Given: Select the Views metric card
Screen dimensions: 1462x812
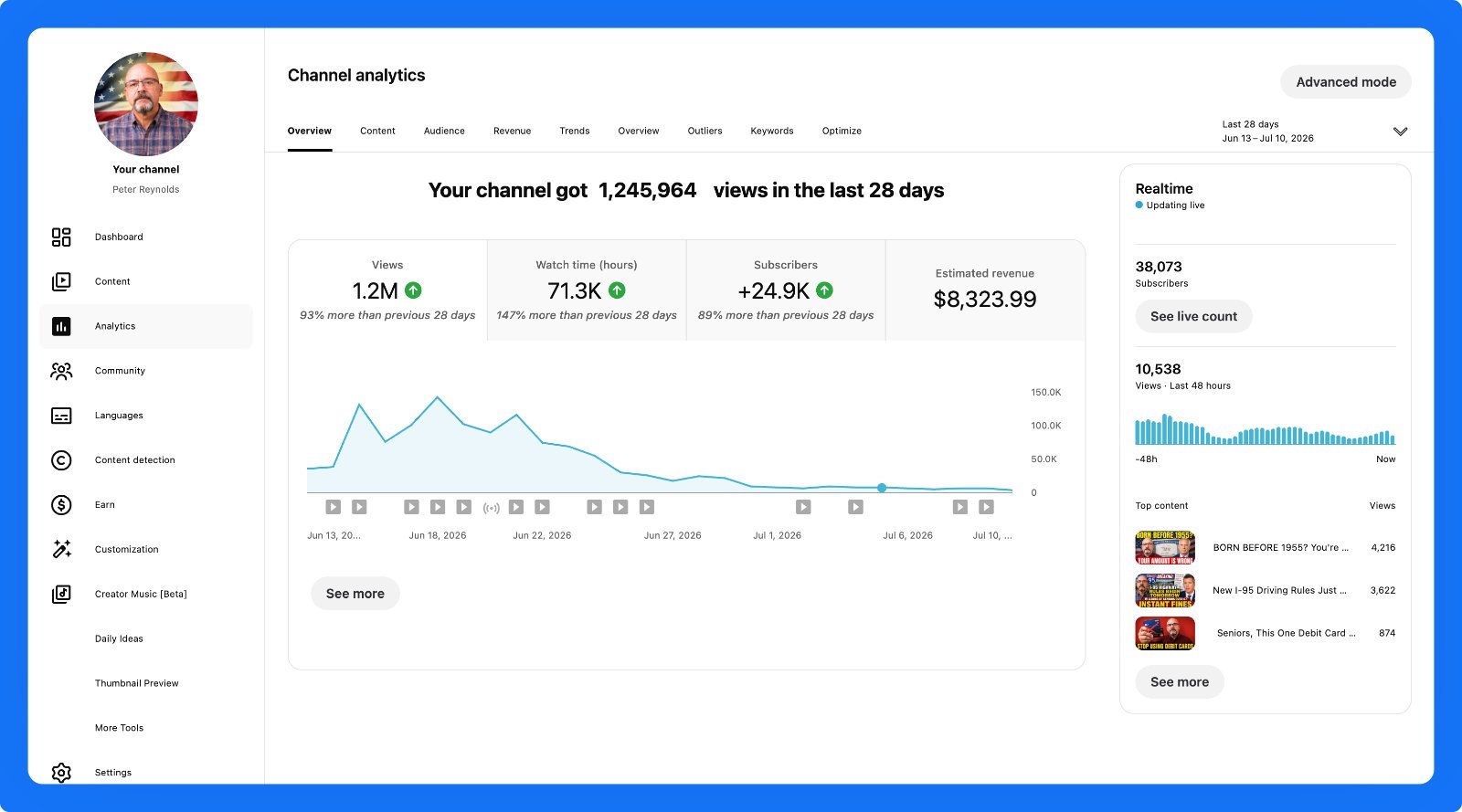Looking at the screenshot, I should (387, 290).
